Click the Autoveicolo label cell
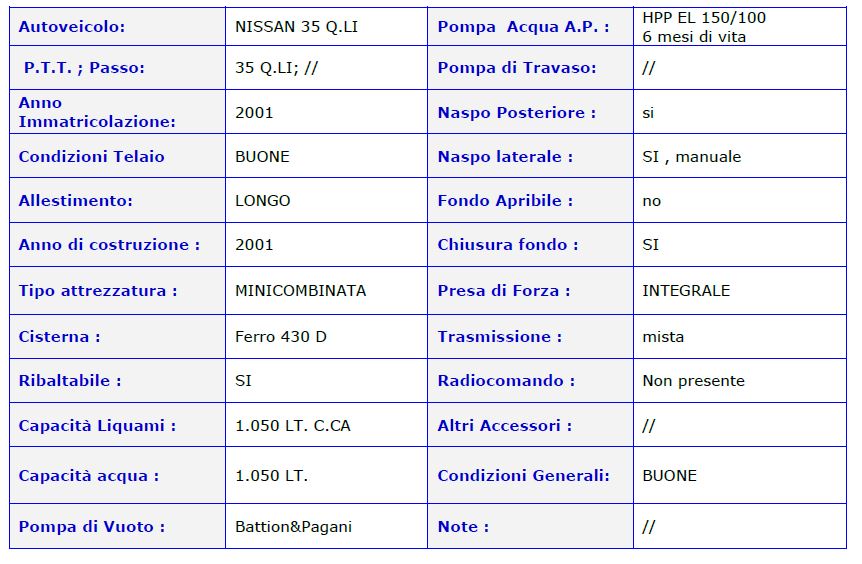 [117, 26]
